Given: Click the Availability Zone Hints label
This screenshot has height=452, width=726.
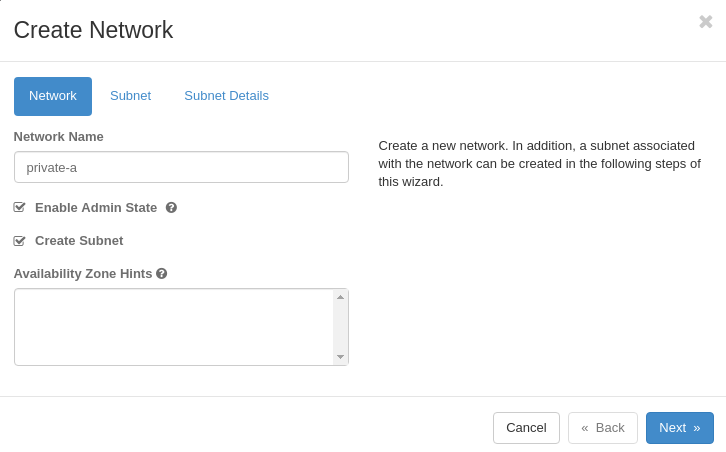Looking at the screenshot, I should click(83, 274).
